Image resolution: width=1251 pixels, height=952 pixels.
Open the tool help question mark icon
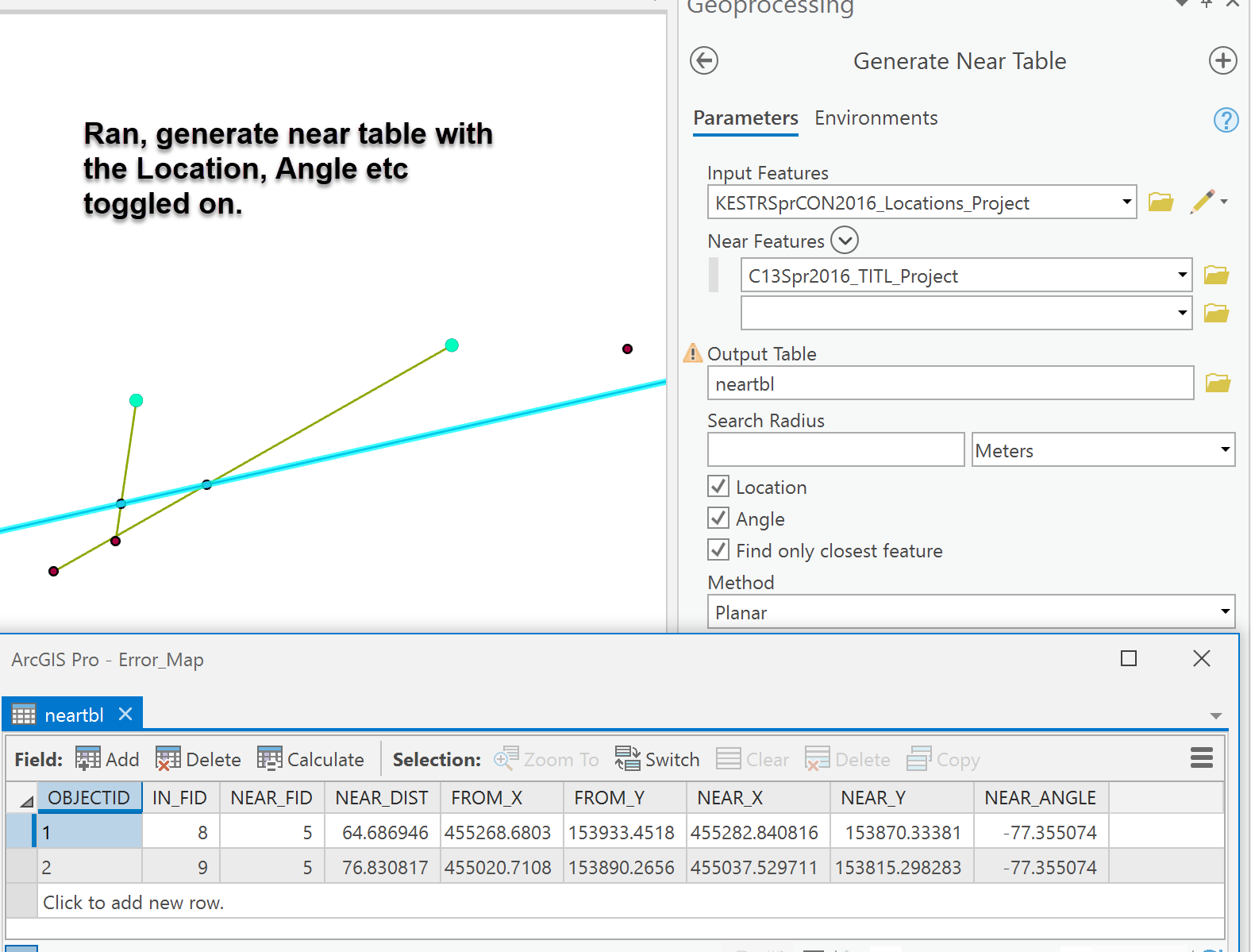1226,120
